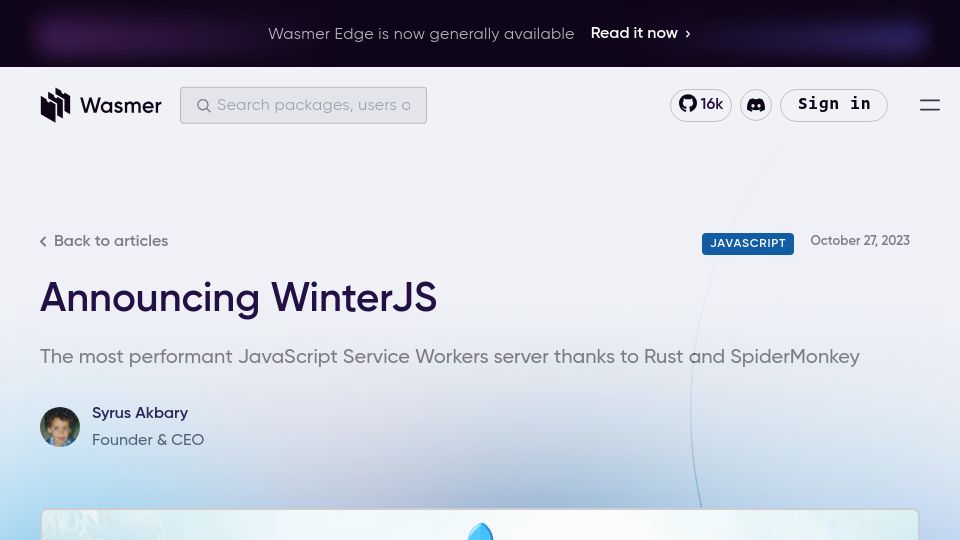Click the search magnifier icon
This screenshot has height=540, width=960.
click(204, 105)
